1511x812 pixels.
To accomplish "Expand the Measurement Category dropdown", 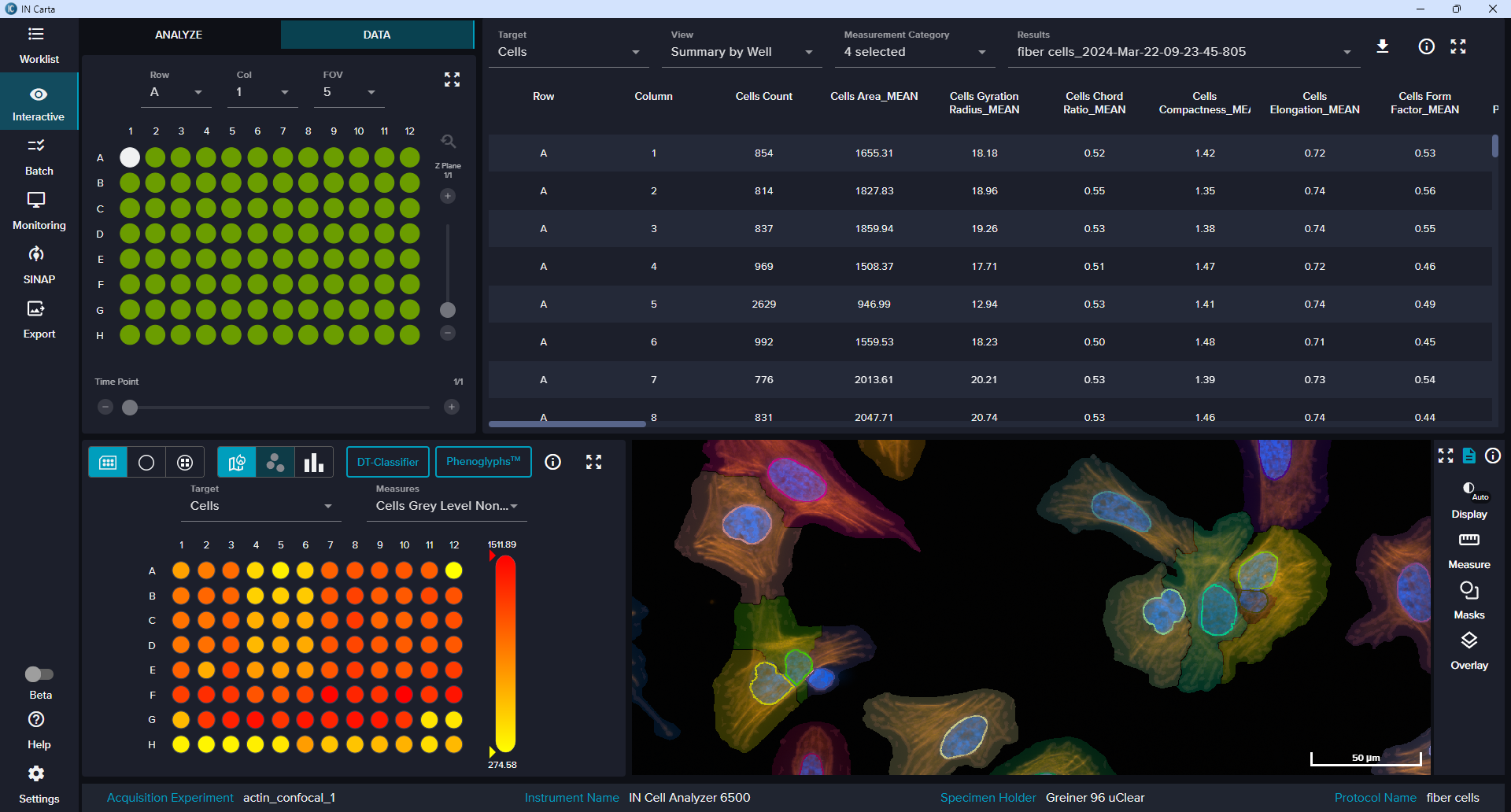I will point(914,52).
